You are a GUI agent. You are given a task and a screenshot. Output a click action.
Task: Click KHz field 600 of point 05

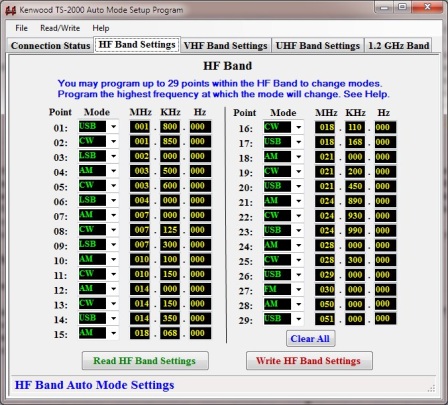(x=170, y=185)
